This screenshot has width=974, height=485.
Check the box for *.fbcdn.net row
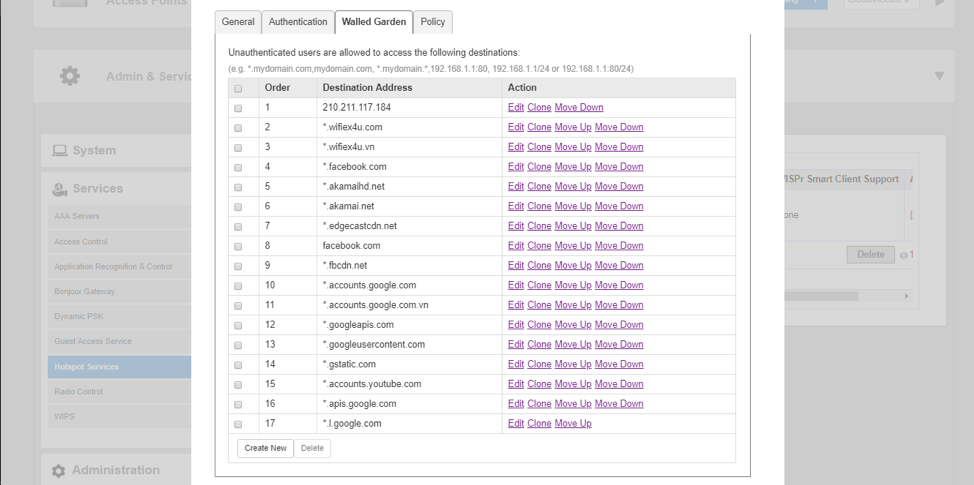click(238, 266)
